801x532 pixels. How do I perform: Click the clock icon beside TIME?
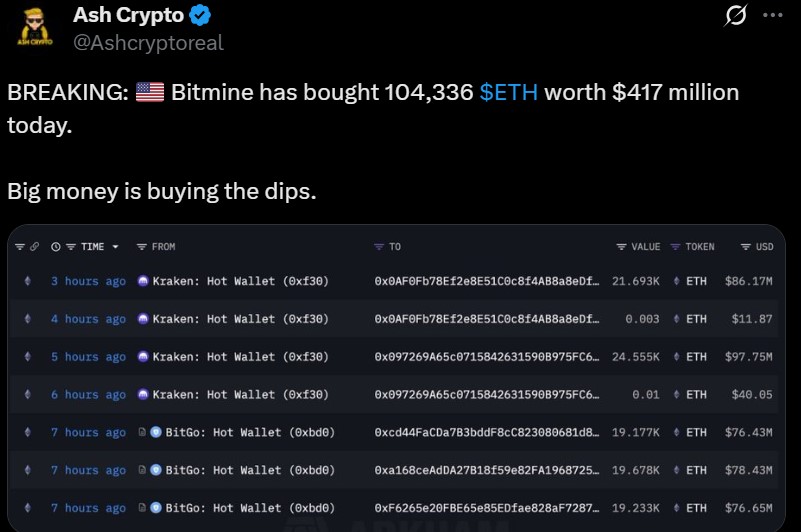tap(56, 247)
